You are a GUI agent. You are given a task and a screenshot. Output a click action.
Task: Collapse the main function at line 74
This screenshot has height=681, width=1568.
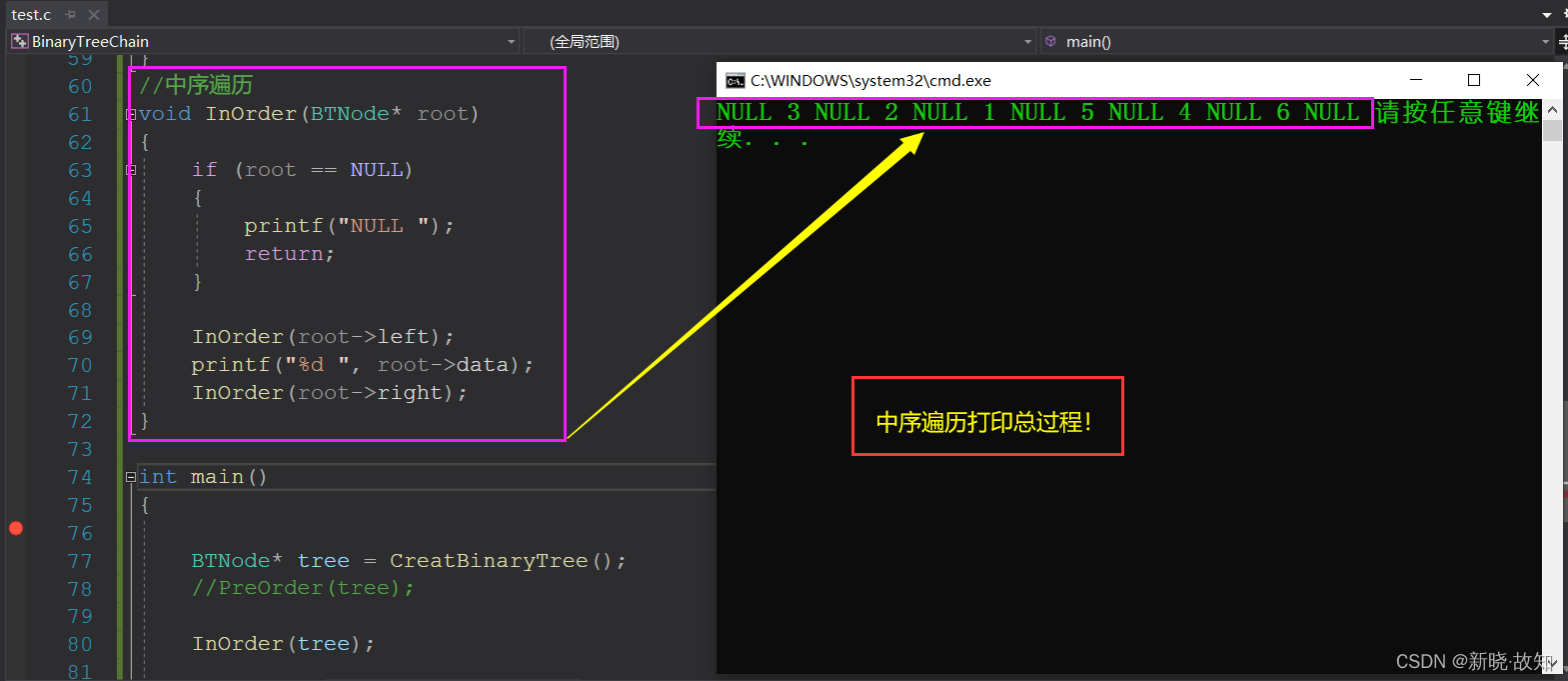(131, 477)
